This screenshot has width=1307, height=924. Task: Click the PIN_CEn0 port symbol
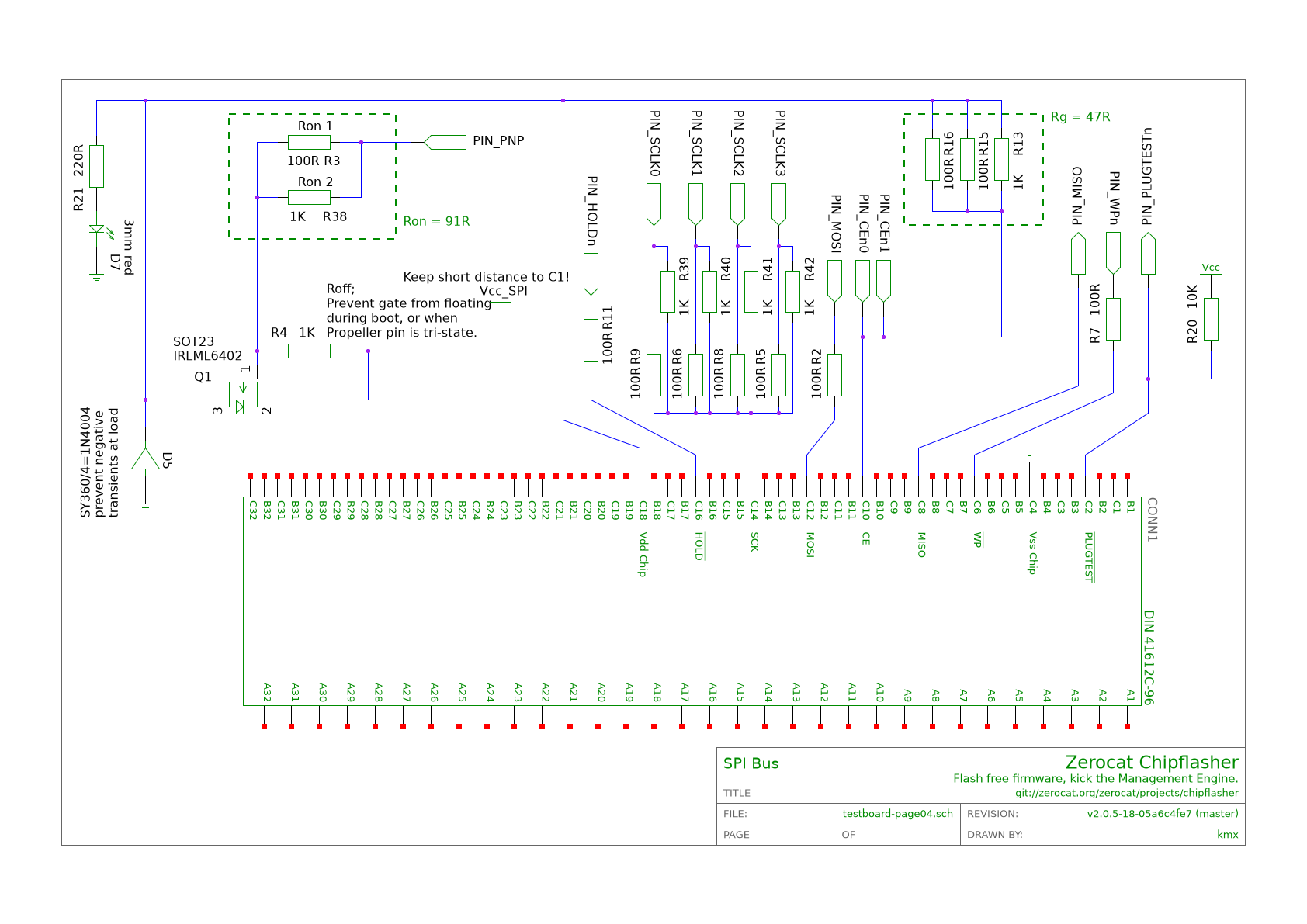[862, 281]
